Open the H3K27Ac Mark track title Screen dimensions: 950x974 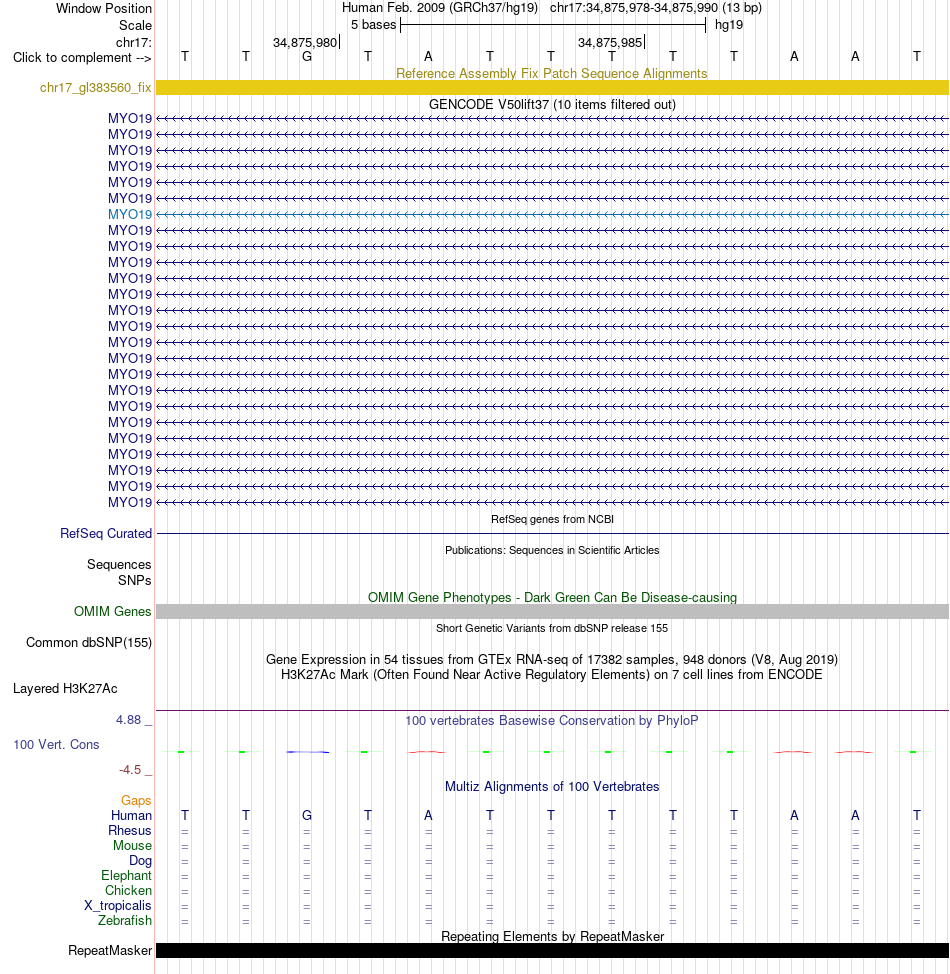pyautogui.click(x=552, y=675)
